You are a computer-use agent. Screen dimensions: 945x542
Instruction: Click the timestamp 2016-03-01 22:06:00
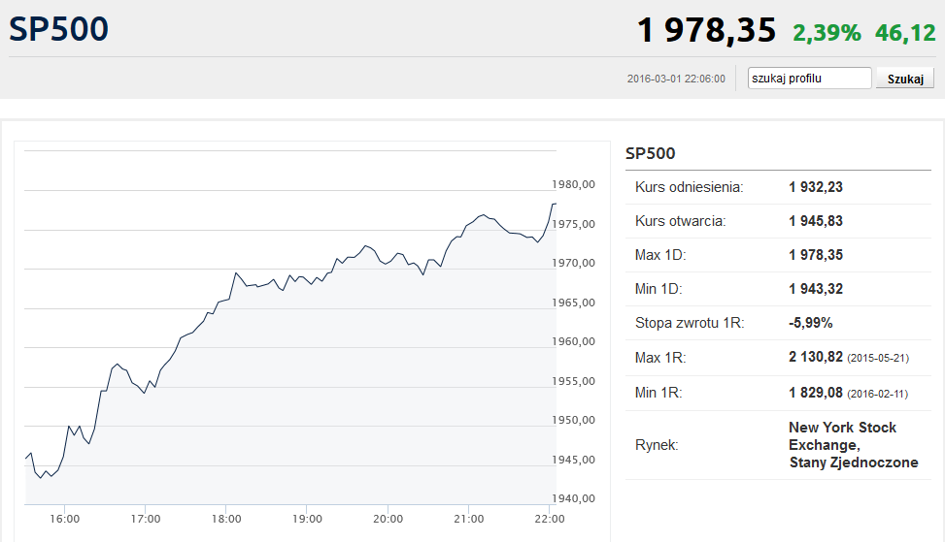676,79
